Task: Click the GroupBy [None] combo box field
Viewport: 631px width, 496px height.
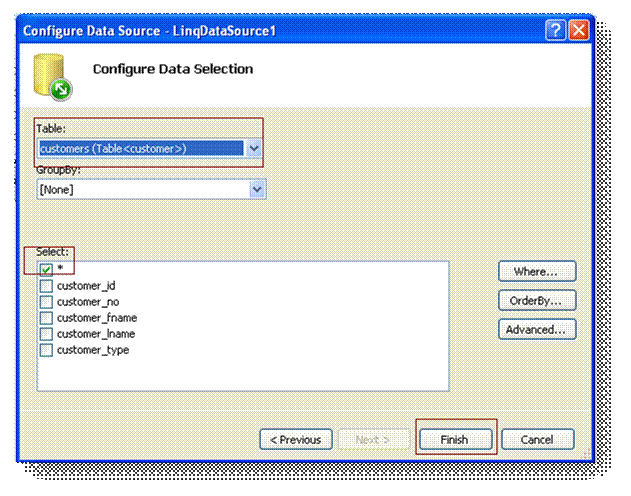Action: (x=140, y=189)
